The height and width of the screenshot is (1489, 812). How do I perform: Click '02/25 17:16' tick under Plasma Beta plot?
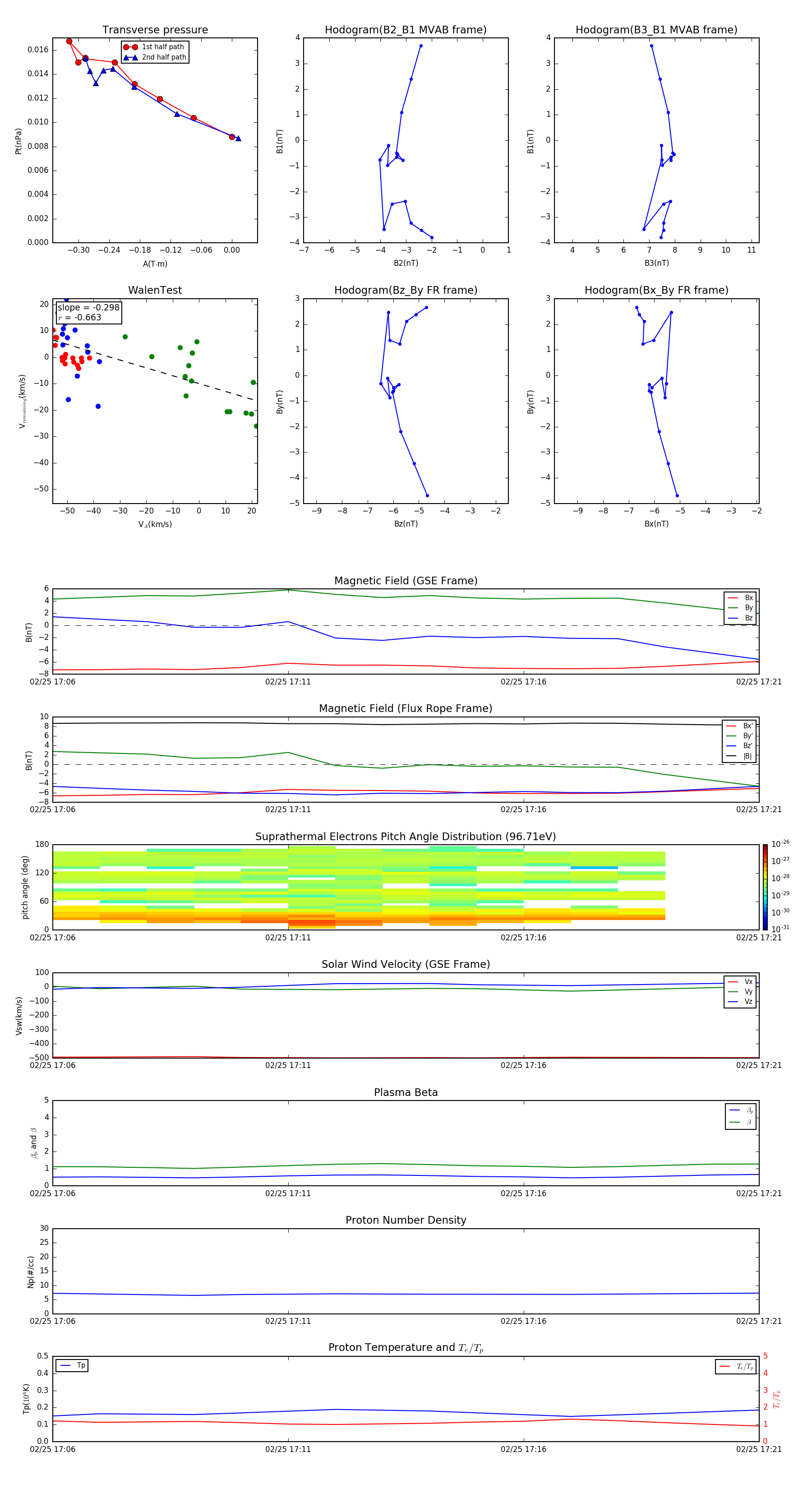point(524,1193)
